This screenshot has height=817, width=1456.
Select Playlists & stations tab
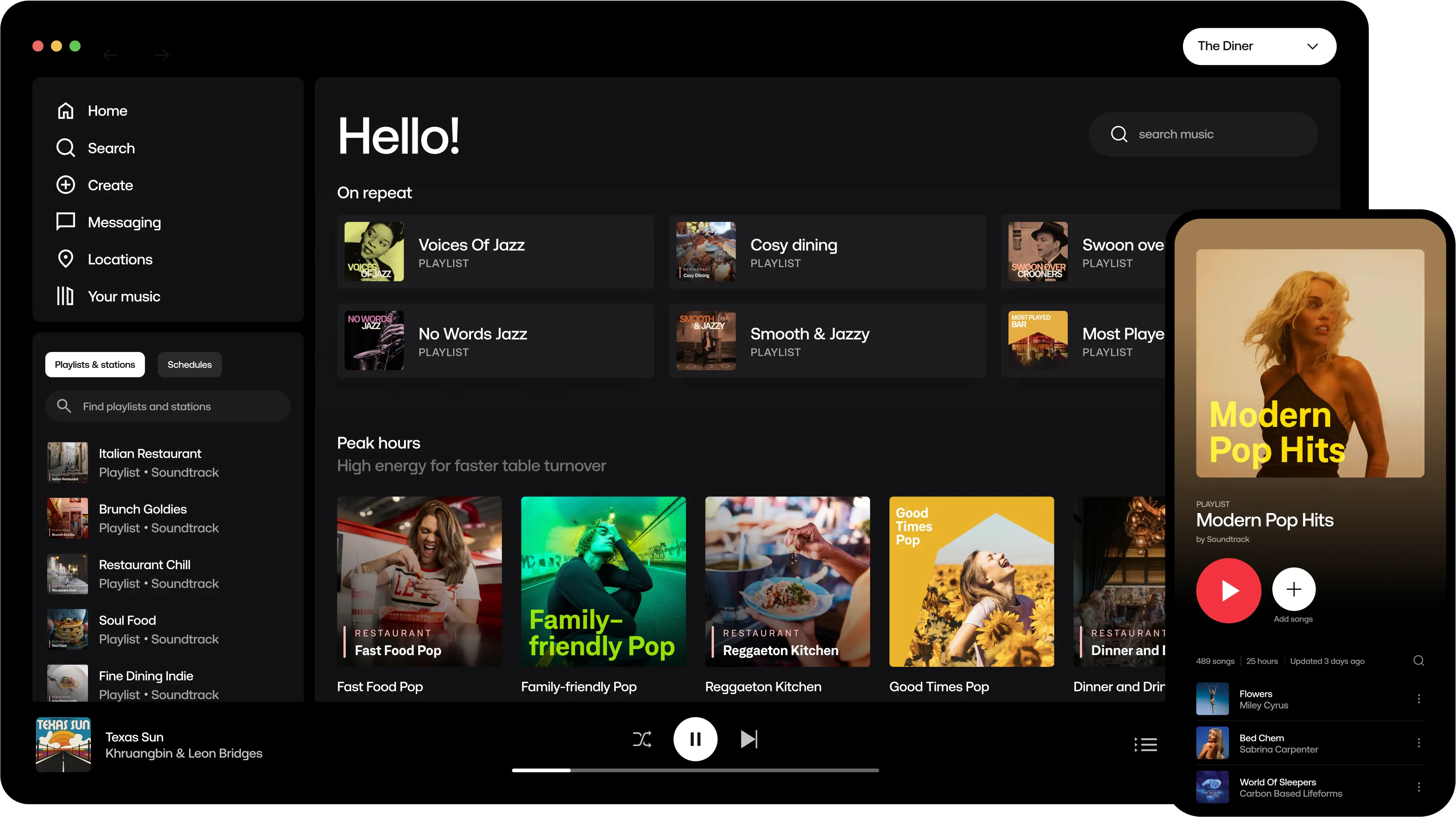click(x=95, y=365)
